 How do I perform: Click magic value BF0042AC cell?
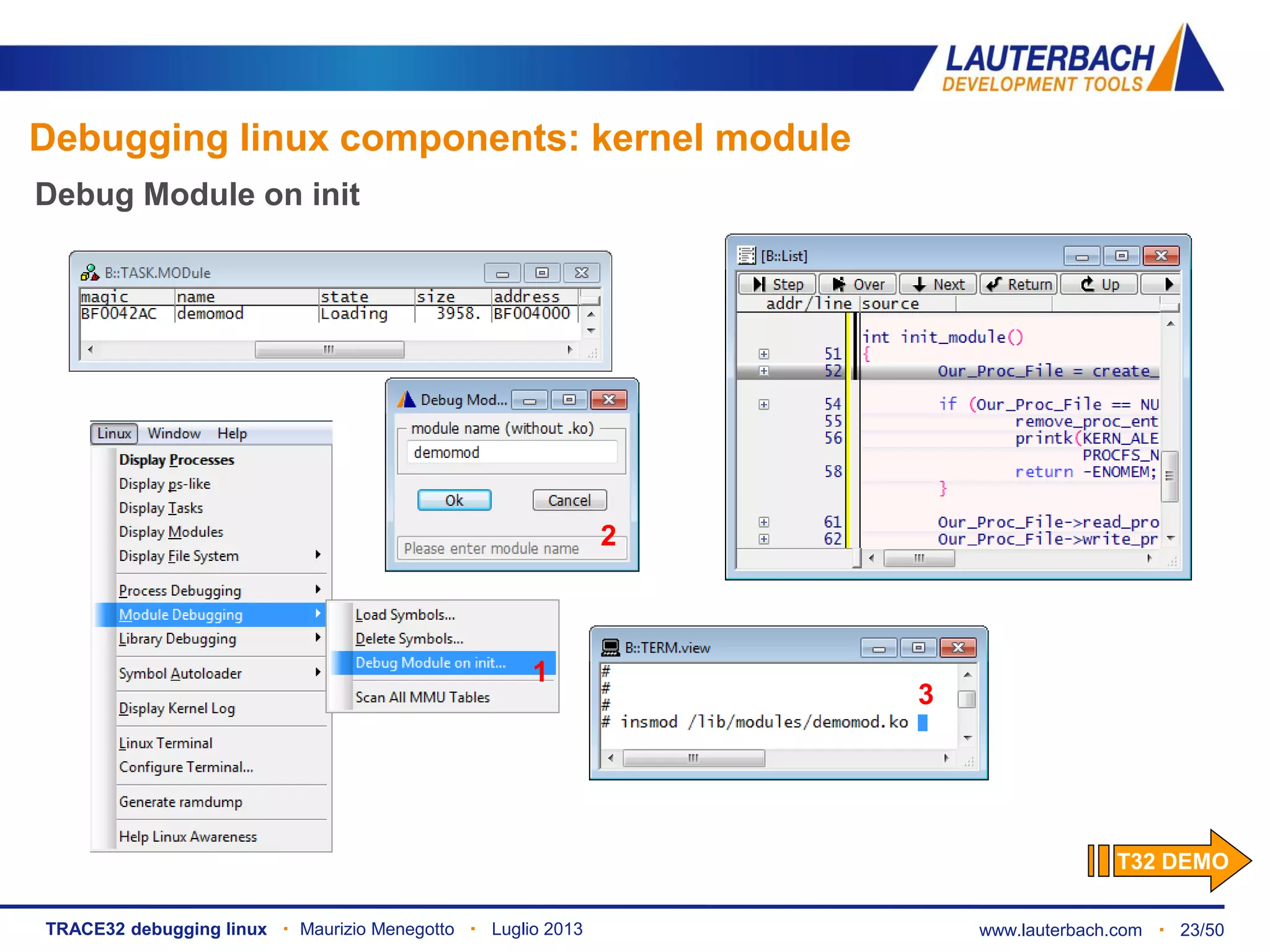tap(119, 314)
